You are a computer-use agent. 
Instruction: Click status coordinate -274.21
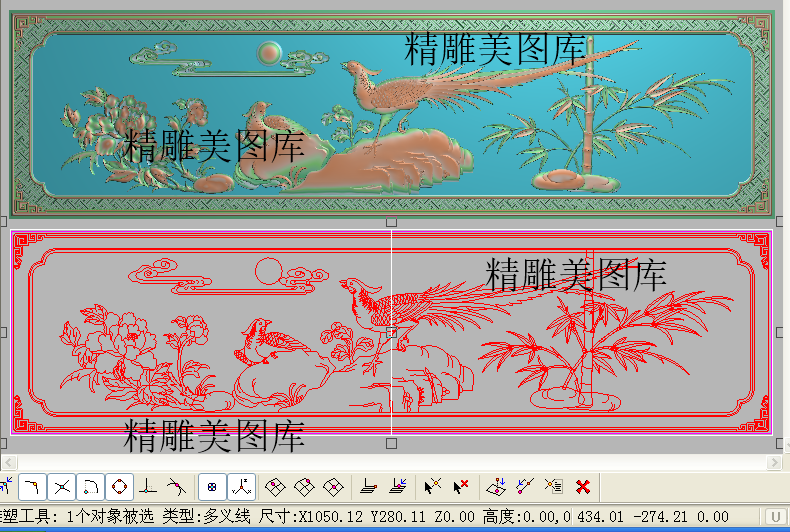661,516
